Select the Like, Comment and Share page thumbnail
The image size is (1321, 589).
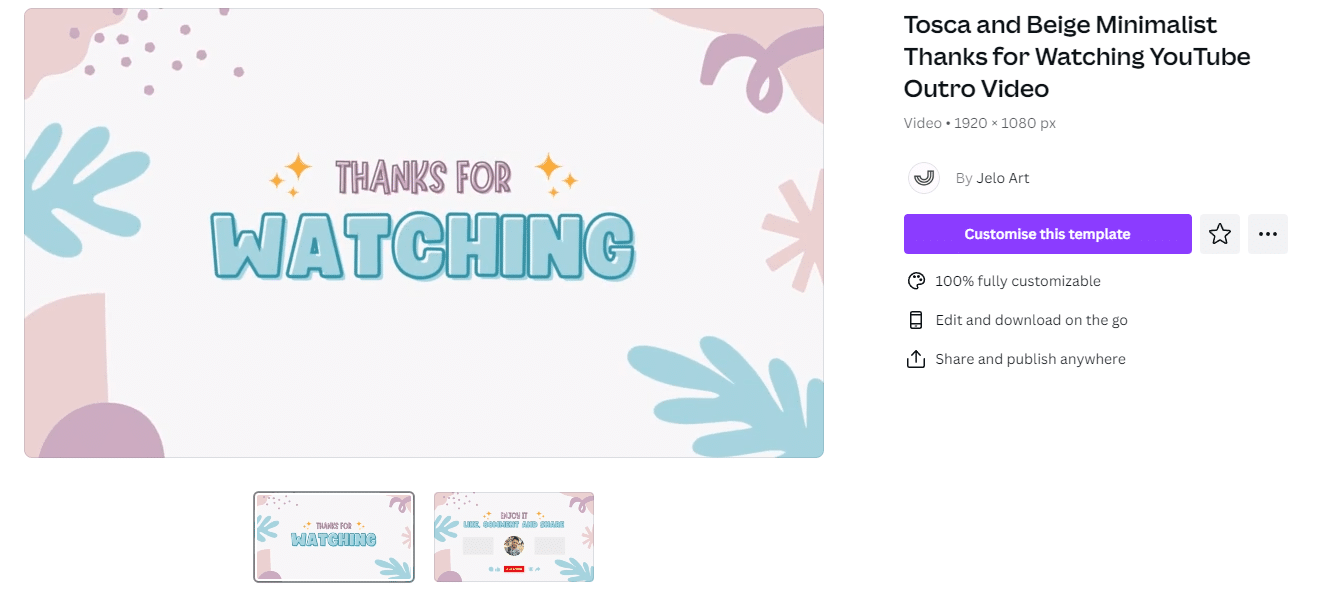coord(514,537)
